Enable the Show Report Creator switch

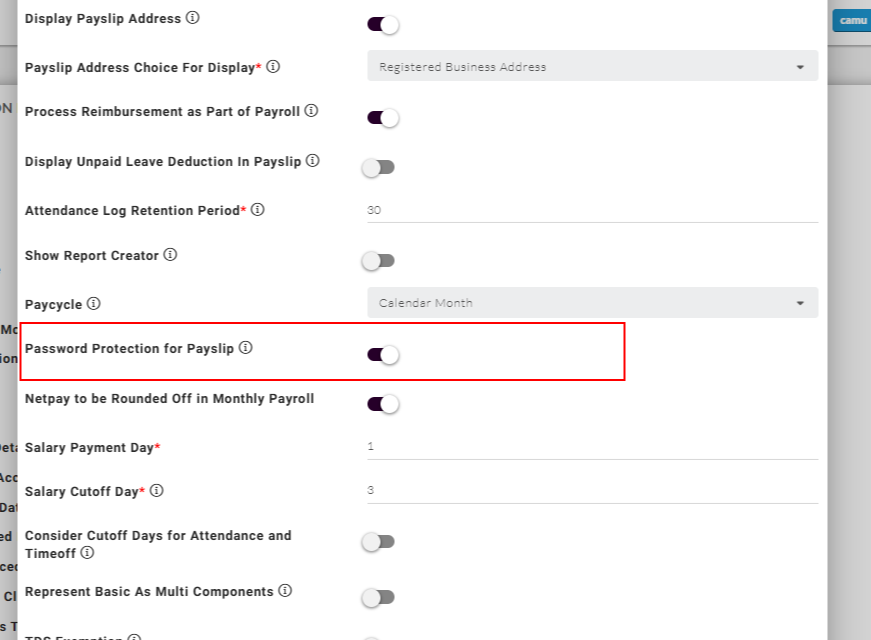pos(379,261)
